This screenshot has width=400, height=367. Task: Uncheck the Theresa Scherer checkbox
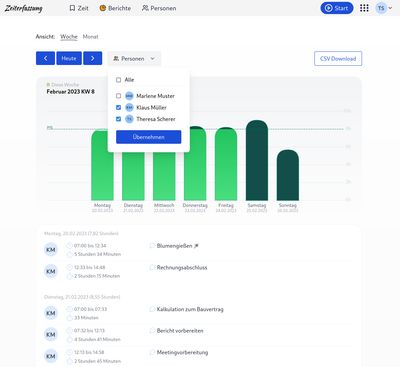pyautogui.click(x=118, y=119)
